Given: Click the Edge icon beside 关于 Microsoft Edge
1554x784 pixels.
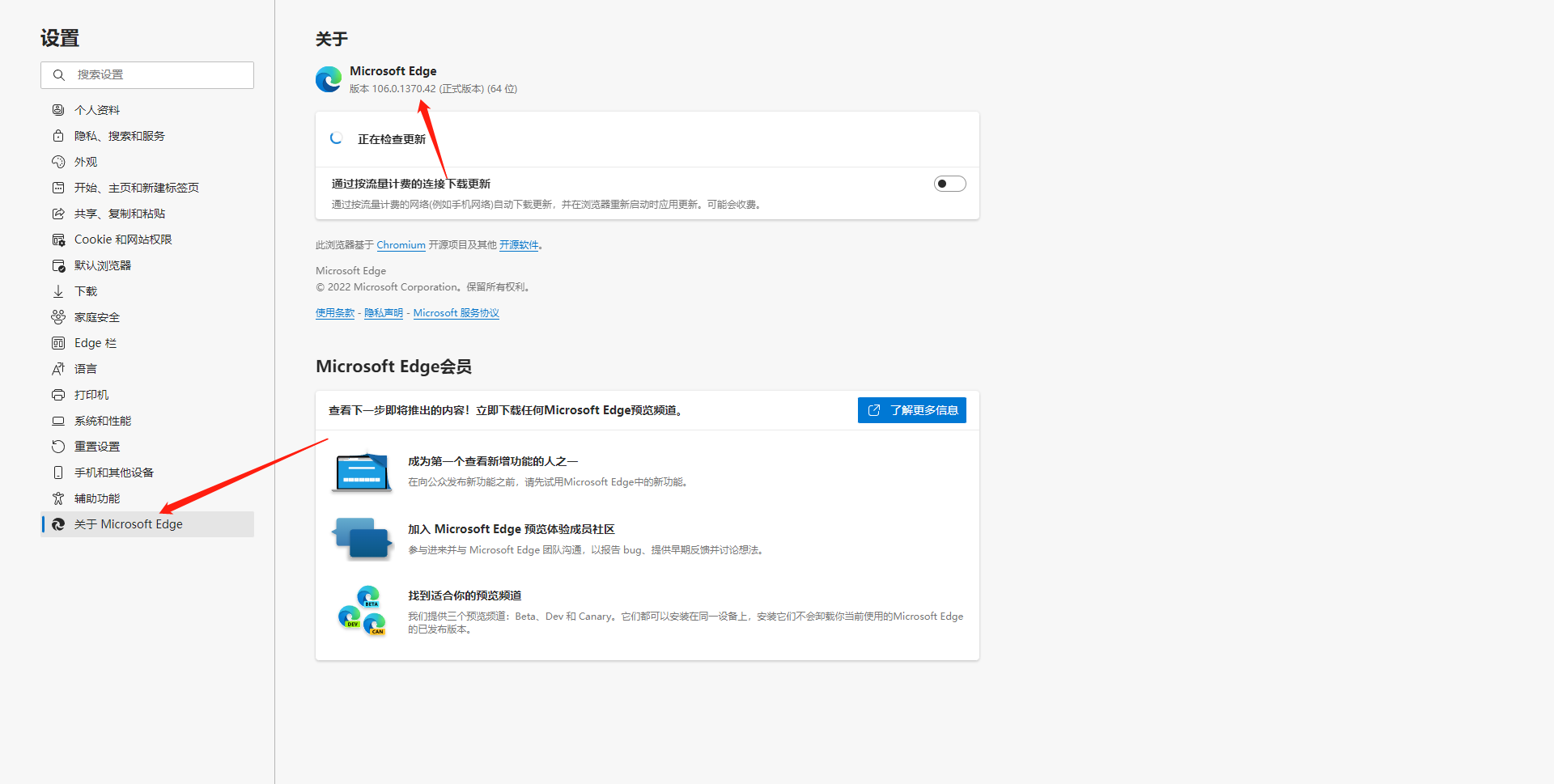Looking at the screenshot, I should pyautogui.click(x=58, y=524).
